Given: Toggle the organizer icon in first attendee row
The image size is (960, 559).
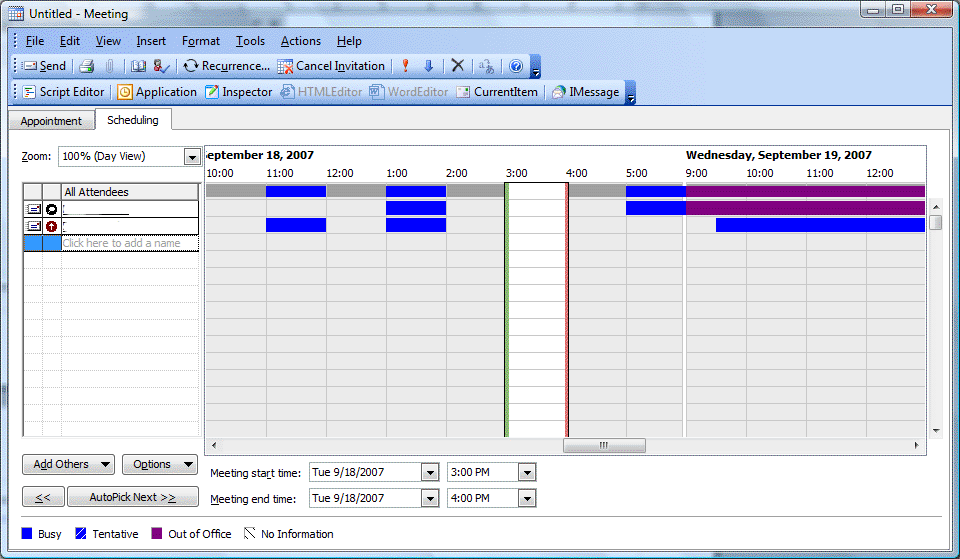Looking at the screenshot, I should click(x=51, y=209).
